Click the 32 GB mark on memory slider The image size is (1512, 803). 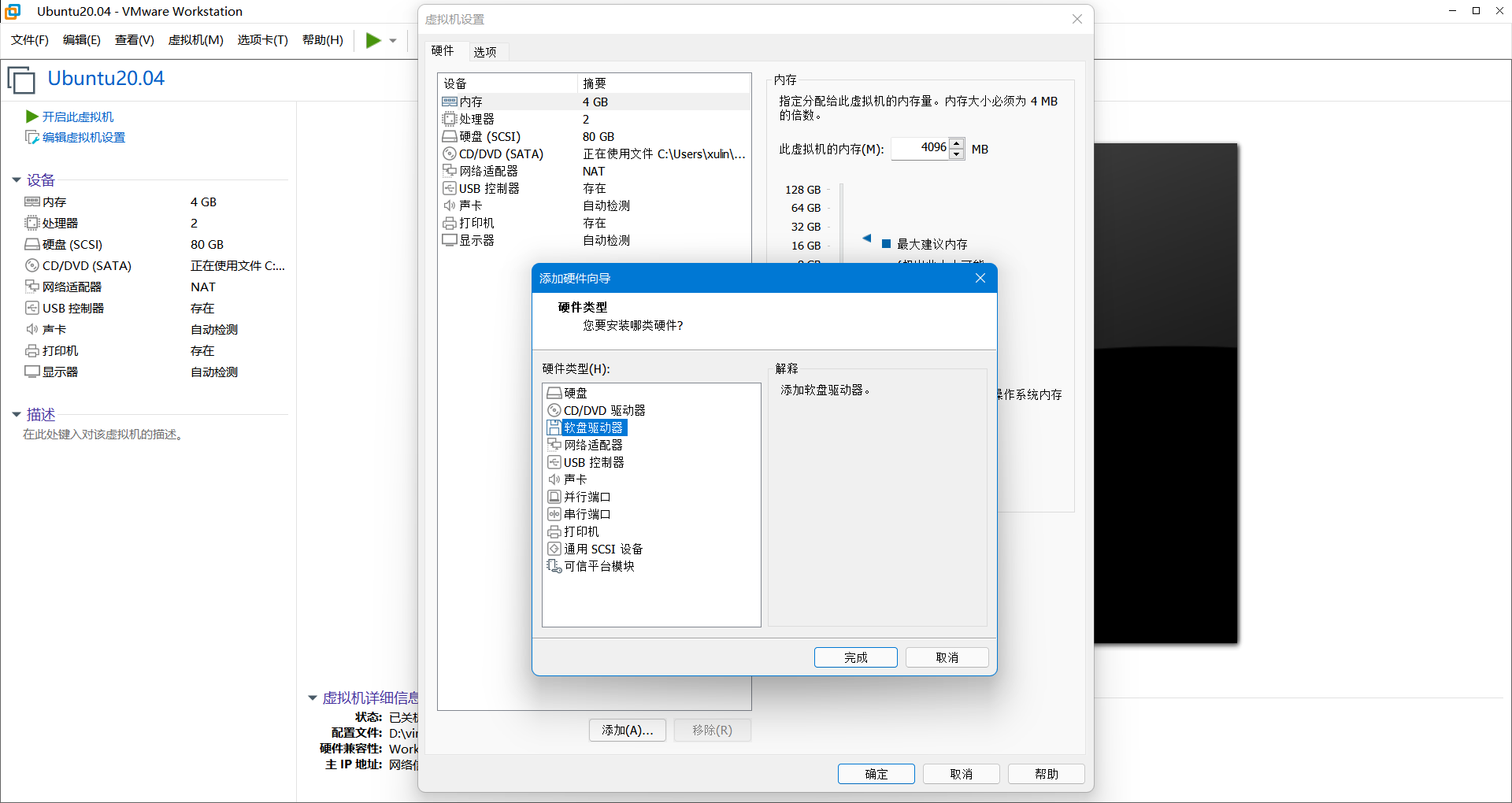(806, 227)
